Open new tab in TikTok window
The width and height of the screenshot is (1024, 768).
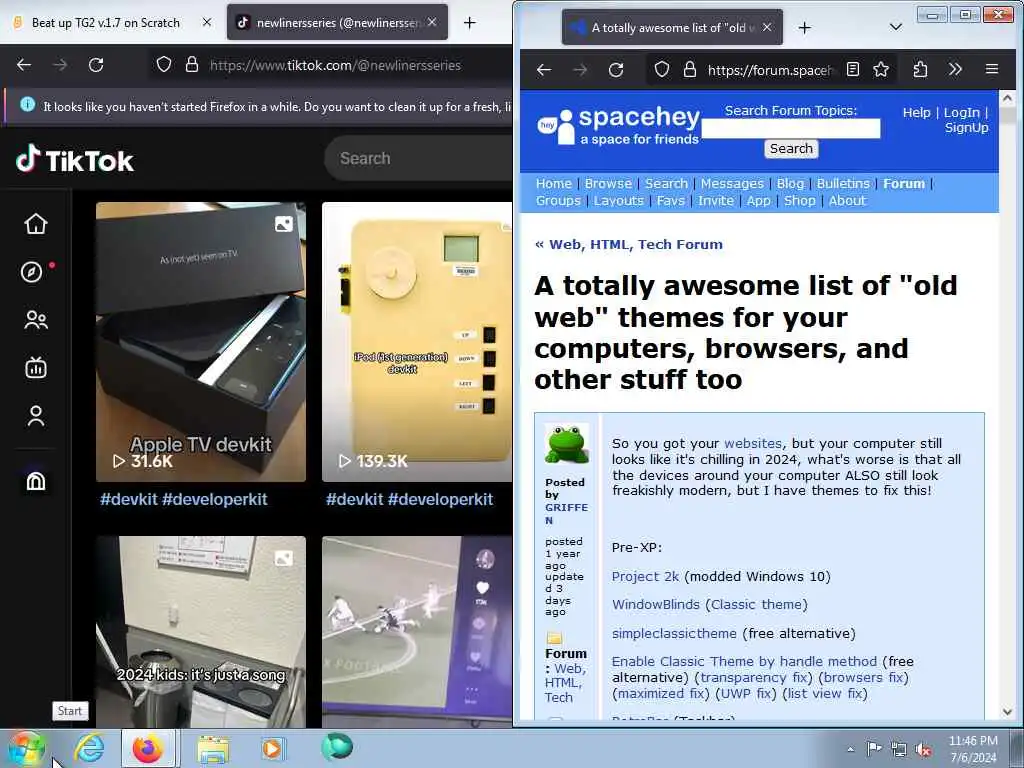point(470,23)
